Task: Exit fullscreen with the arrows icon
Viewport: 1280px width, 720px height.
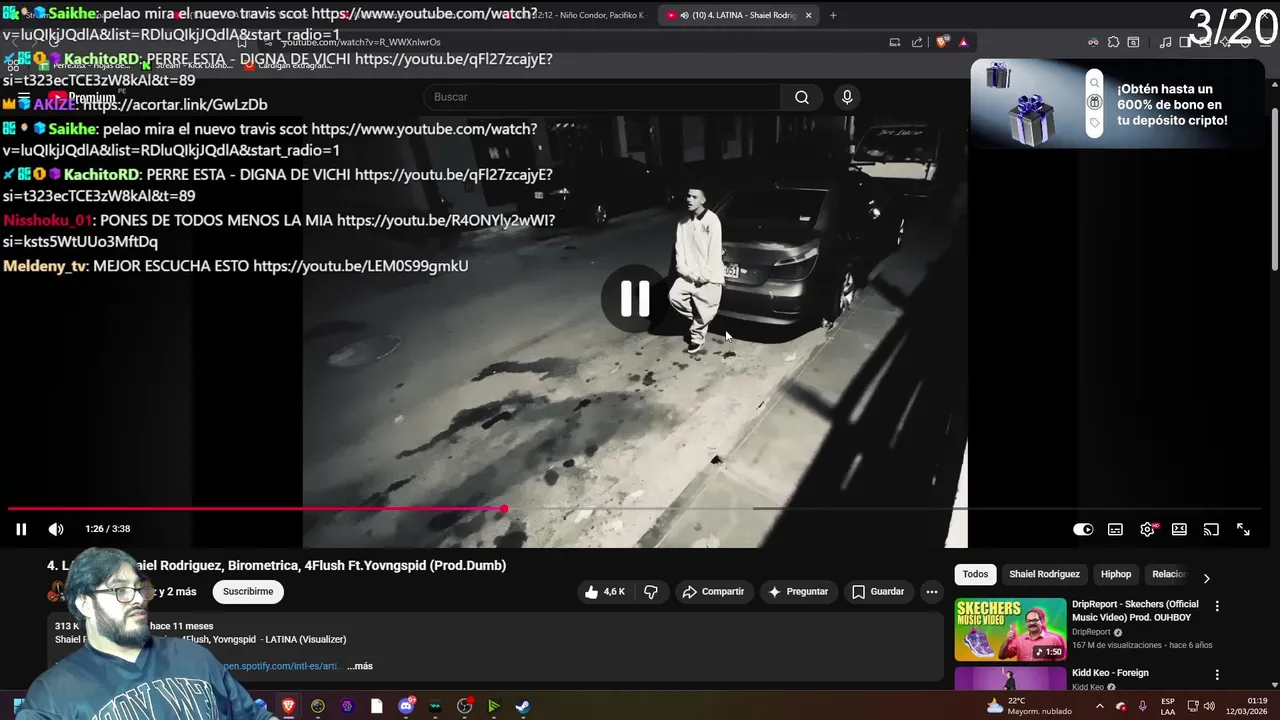Action: tap(1243, 529)
